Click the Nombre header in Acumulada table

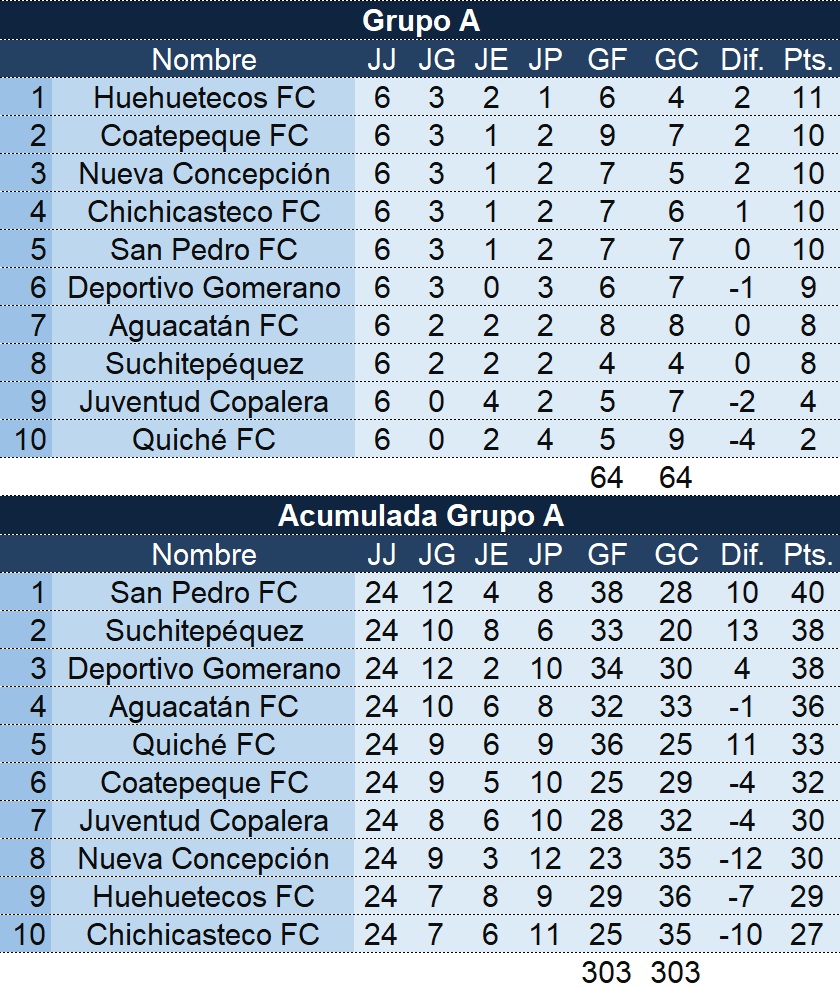tap(204, 555)
